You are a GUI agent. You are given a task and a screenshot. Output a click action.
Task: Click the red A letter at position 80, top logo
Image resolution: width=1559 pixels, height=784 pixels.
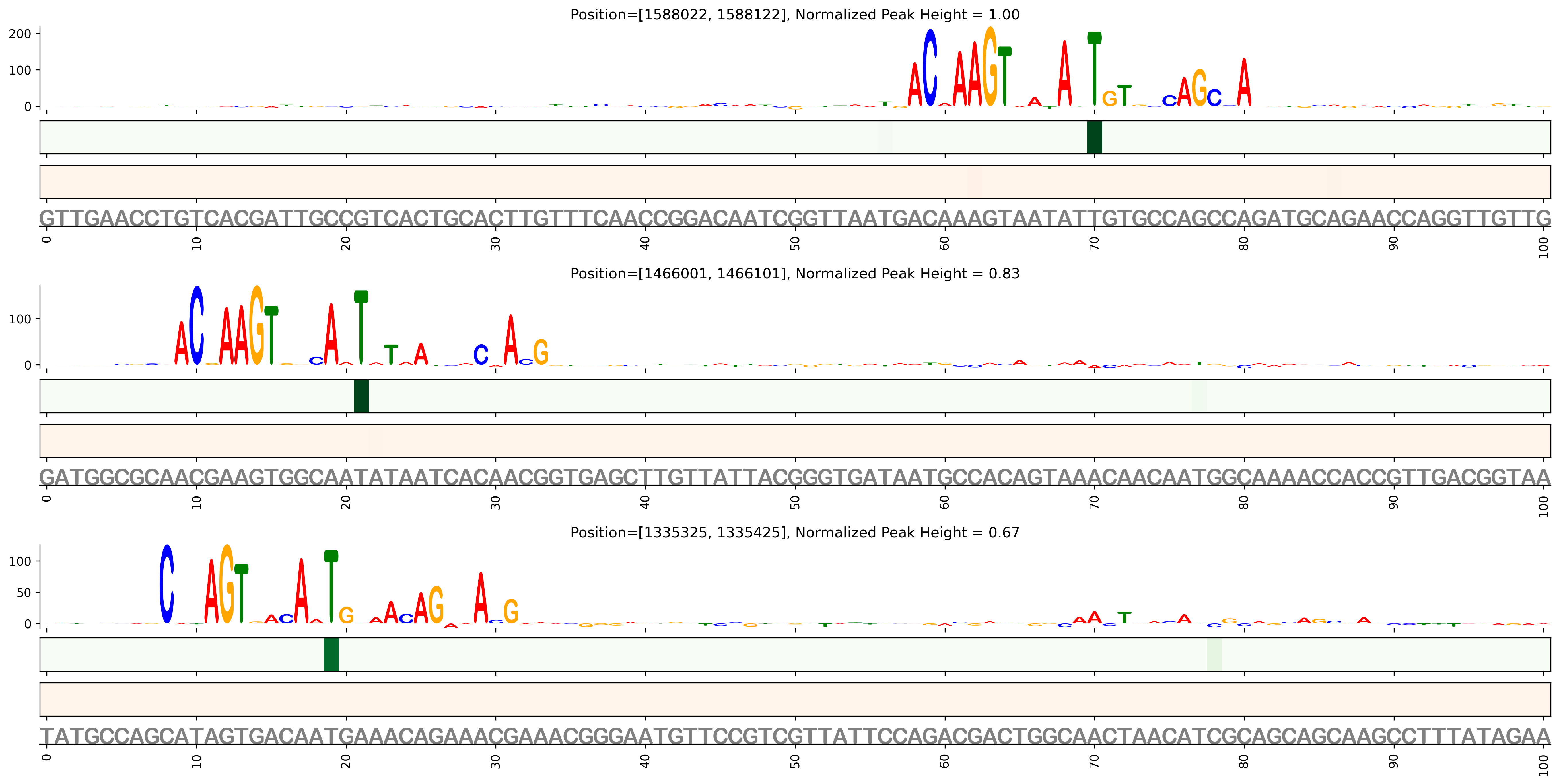point(1244,82)
